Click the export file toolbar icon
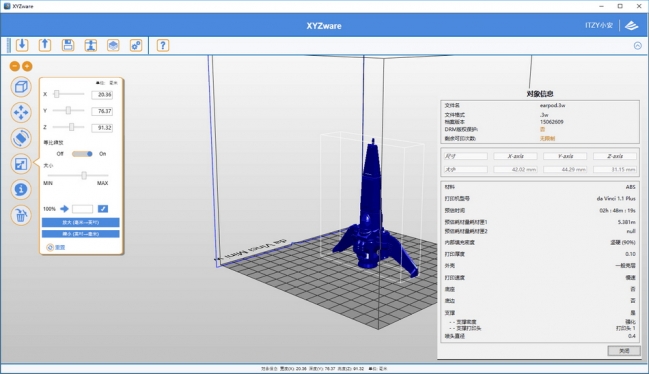 click(45, 45)
